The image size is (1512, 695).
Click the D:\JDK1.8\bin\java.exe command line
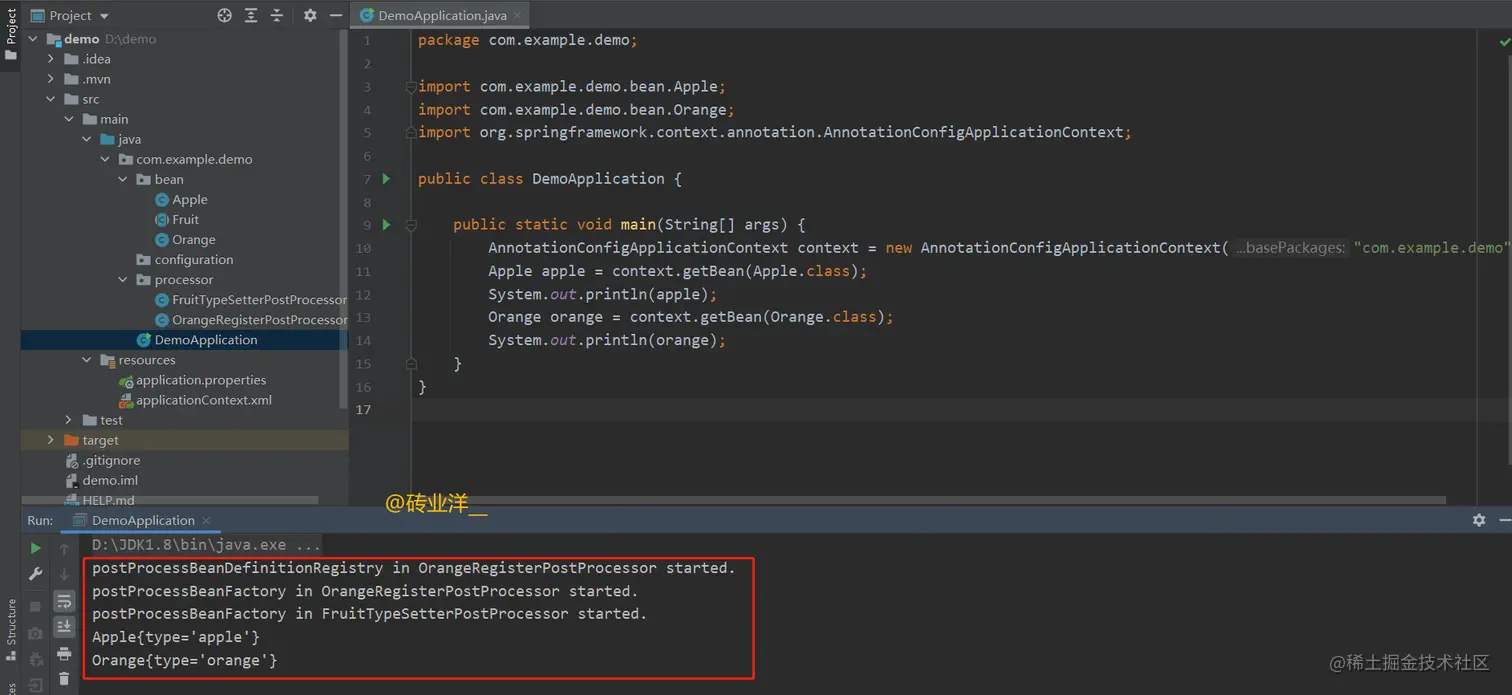pyautogui.click(x=206, y=545)
